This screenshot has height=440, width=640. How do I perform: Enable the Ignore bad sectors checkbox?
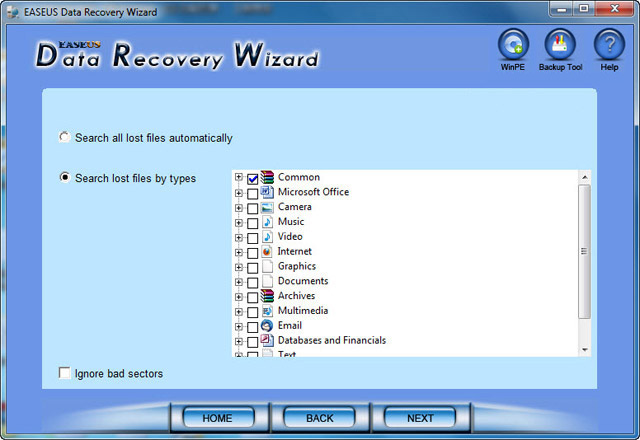coord(66,374)
